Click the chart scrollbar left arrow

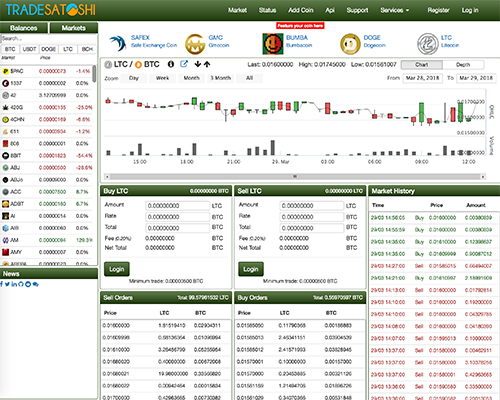[x=107, y=176]
